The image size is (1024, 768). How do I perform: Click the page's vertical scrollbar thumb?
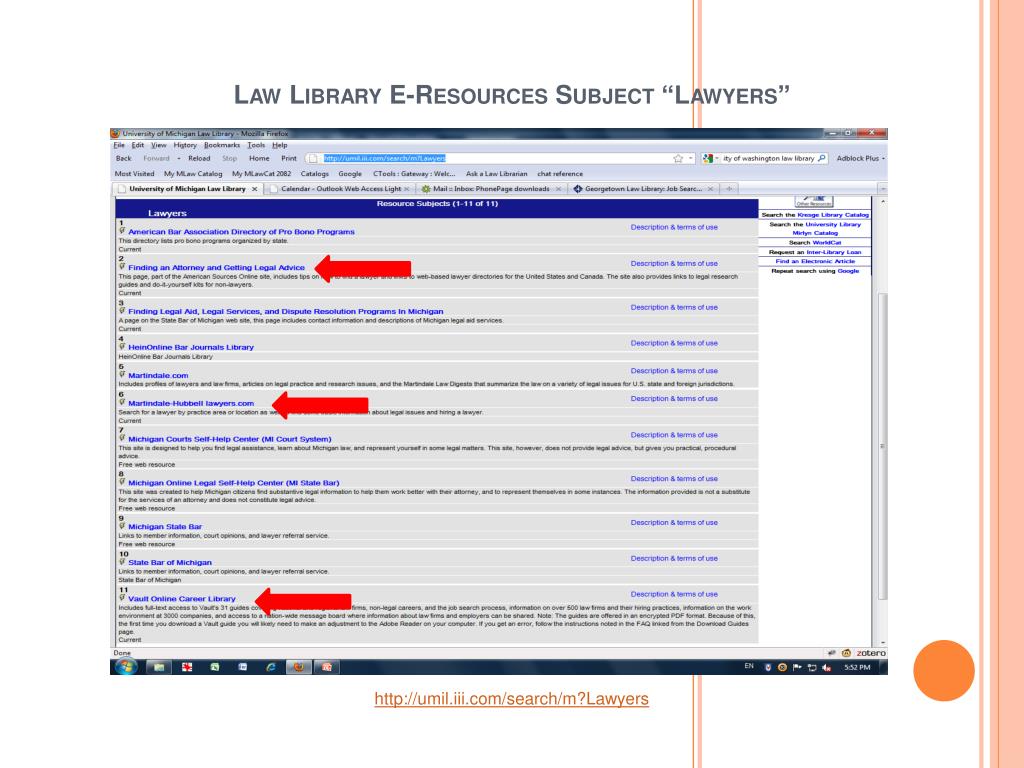pos(882,447)
